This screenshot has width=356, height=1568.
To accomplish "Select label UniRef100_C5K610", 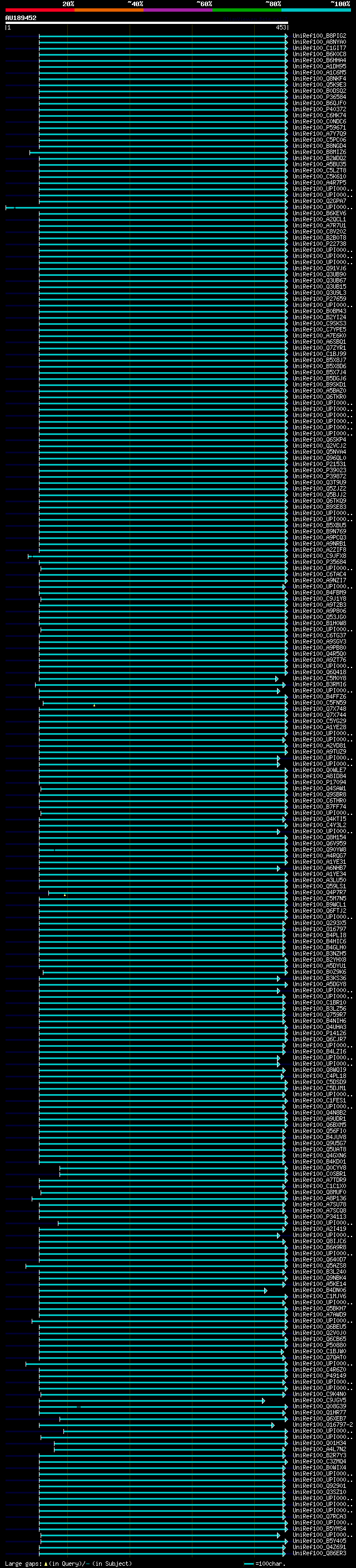I will coord(319,177).
